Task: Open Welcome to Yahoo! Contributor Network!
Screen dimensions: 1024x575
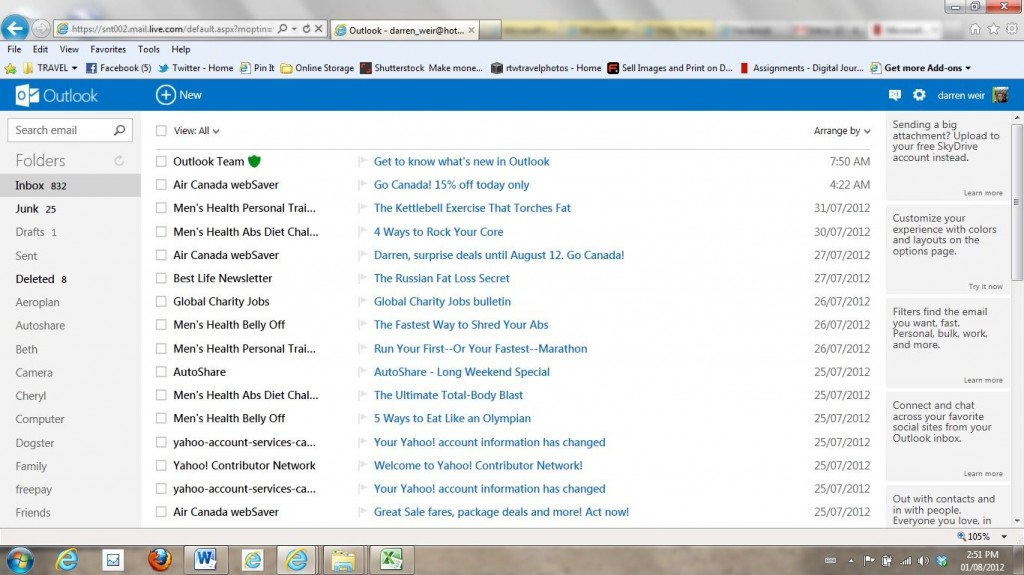Action: point(478,465)
